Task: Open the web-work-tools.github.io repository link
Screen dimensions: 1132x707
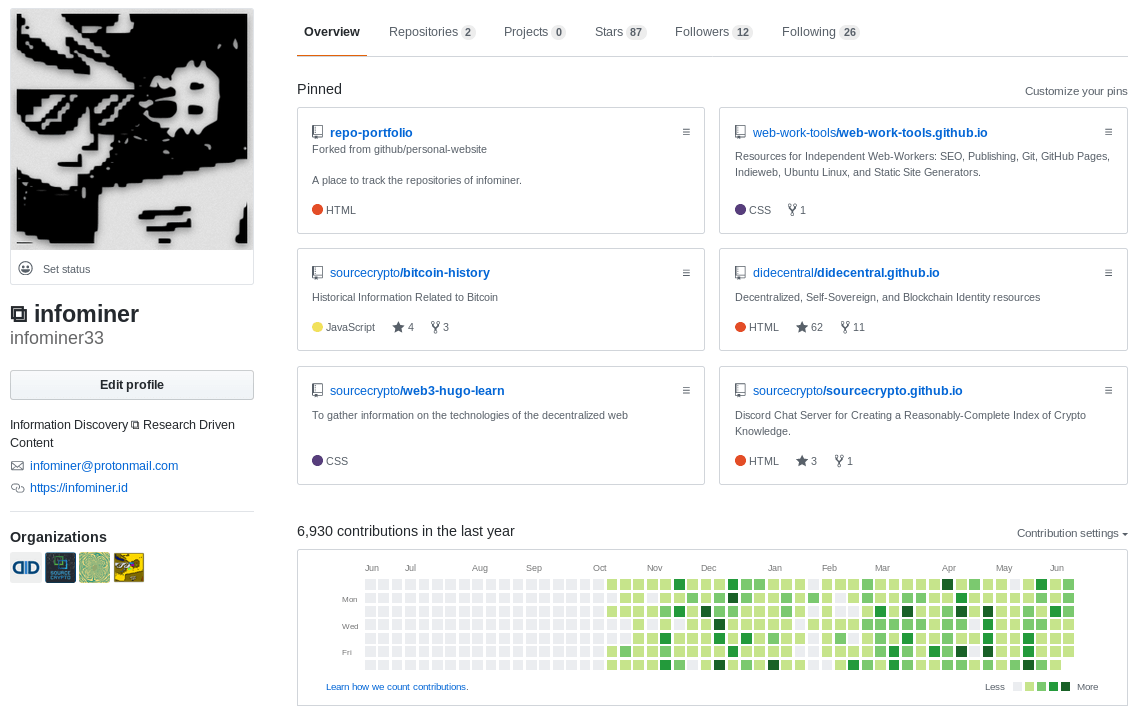Action: tap(870, 132)
